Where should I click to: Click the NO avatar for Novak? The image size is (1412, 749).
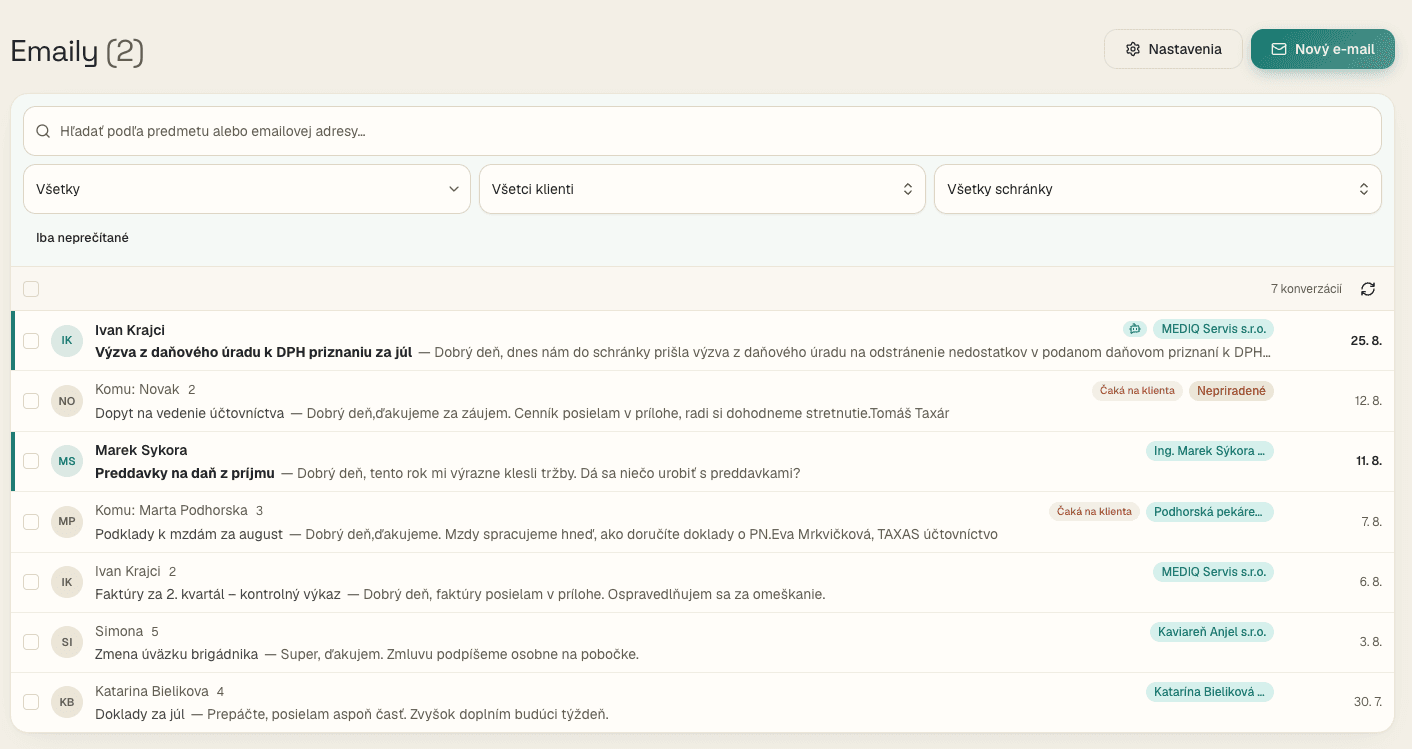(x=66, y=401)
